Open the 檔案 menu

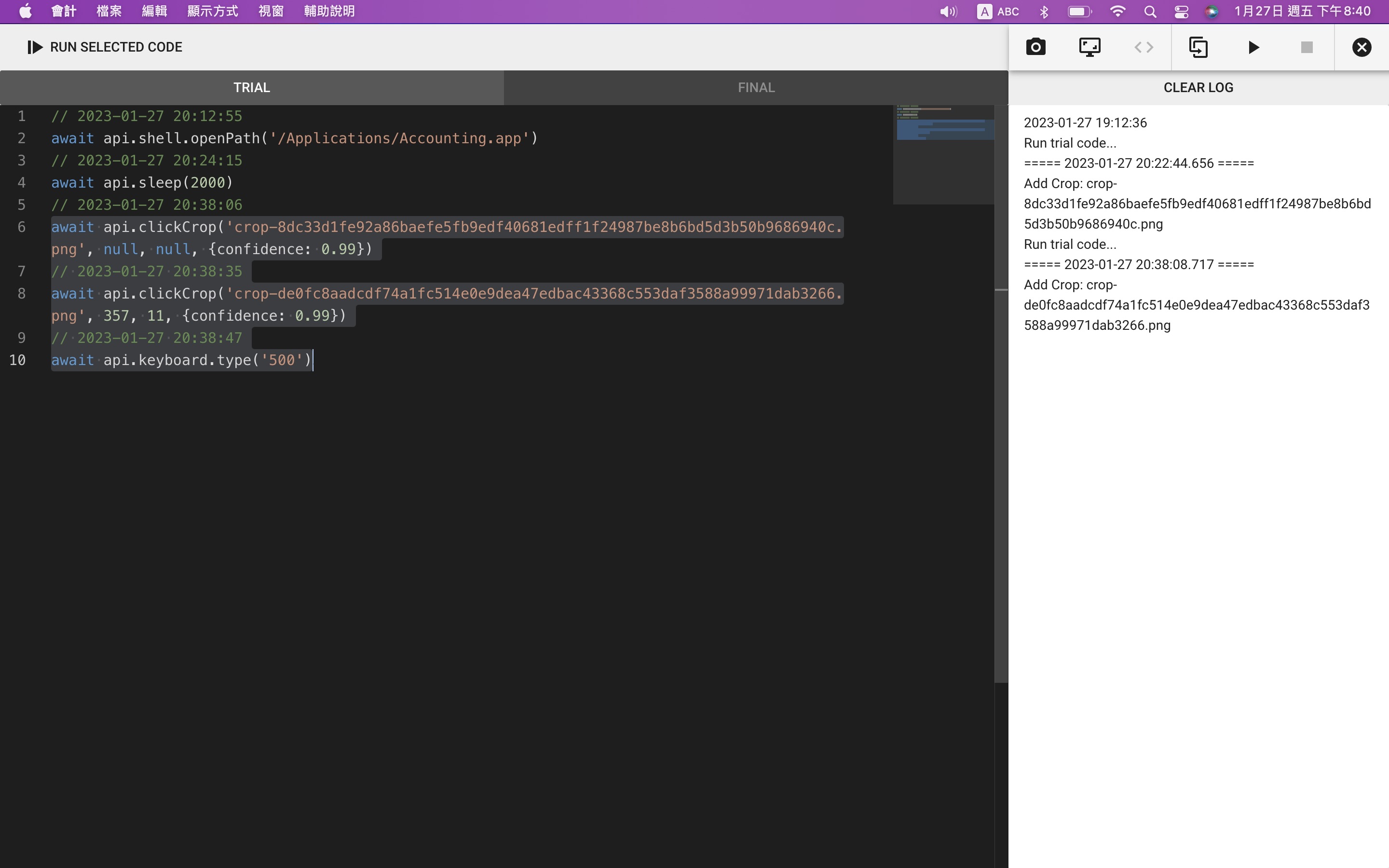(x=109, y=12)
